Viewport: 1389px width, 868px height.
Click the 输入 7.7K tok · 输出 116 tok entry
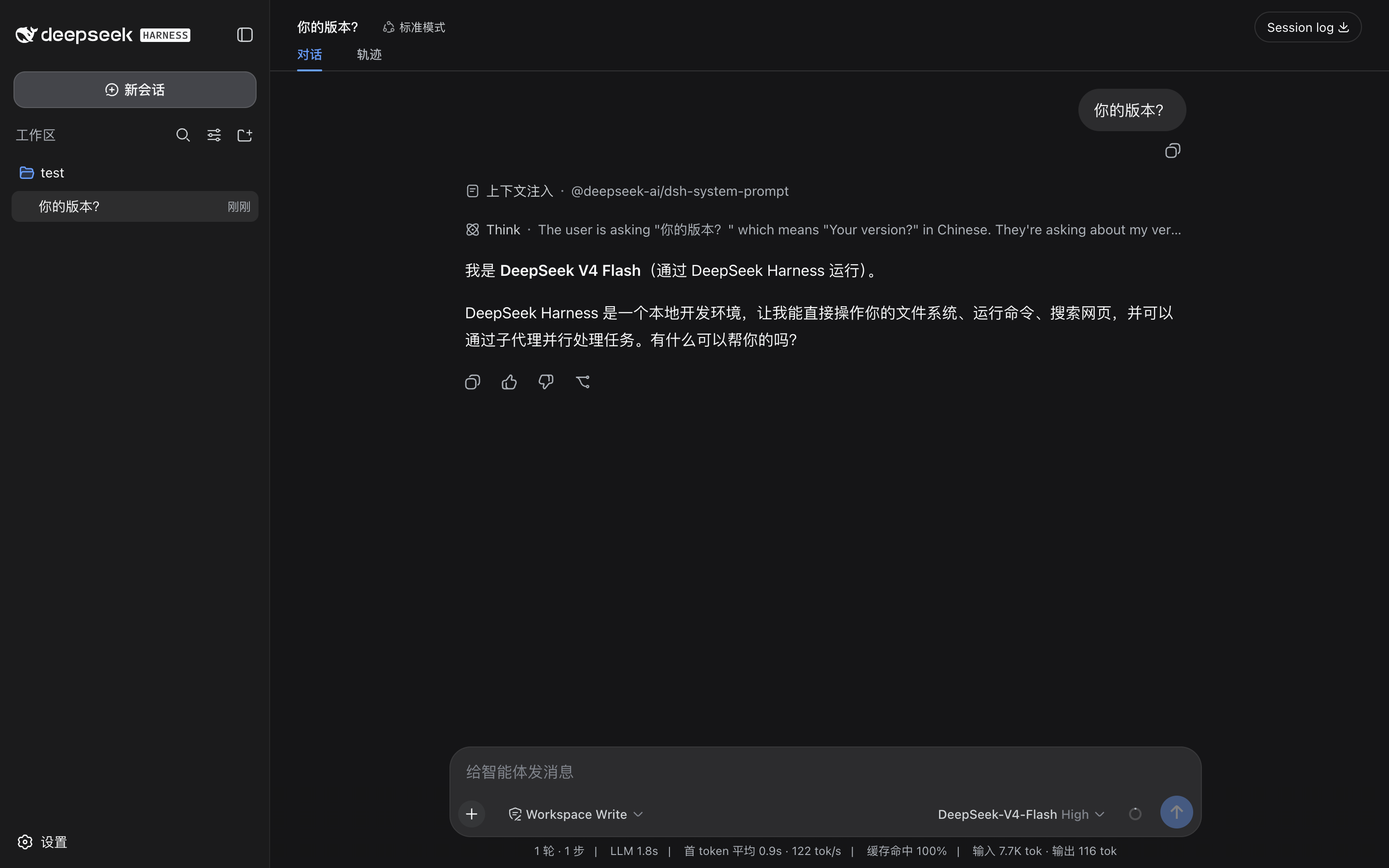click(x=1045, y=851)
